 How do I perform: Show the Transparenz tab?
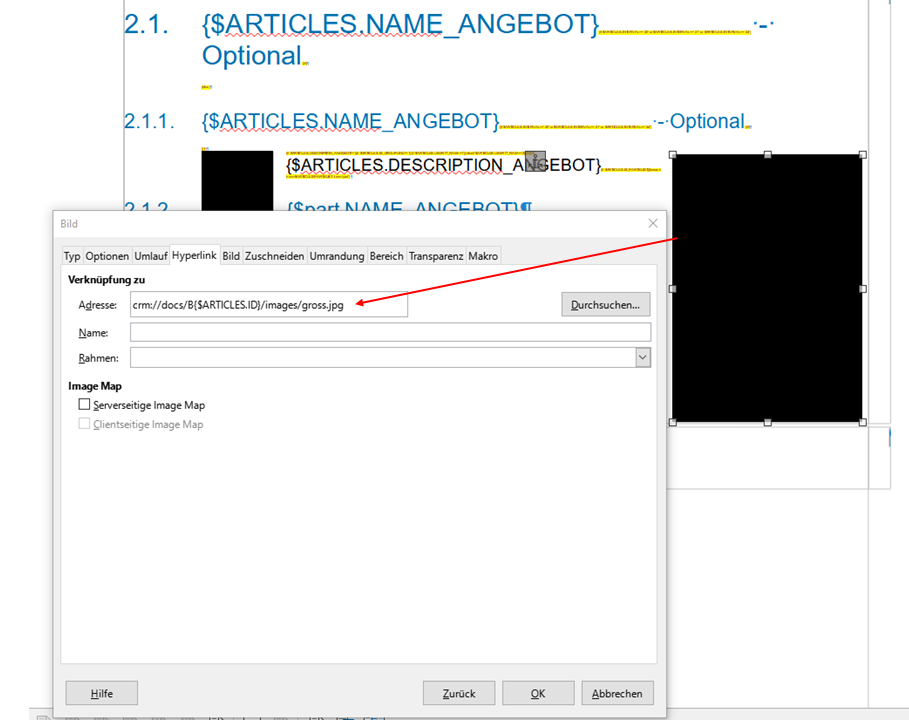click(436, 256)
